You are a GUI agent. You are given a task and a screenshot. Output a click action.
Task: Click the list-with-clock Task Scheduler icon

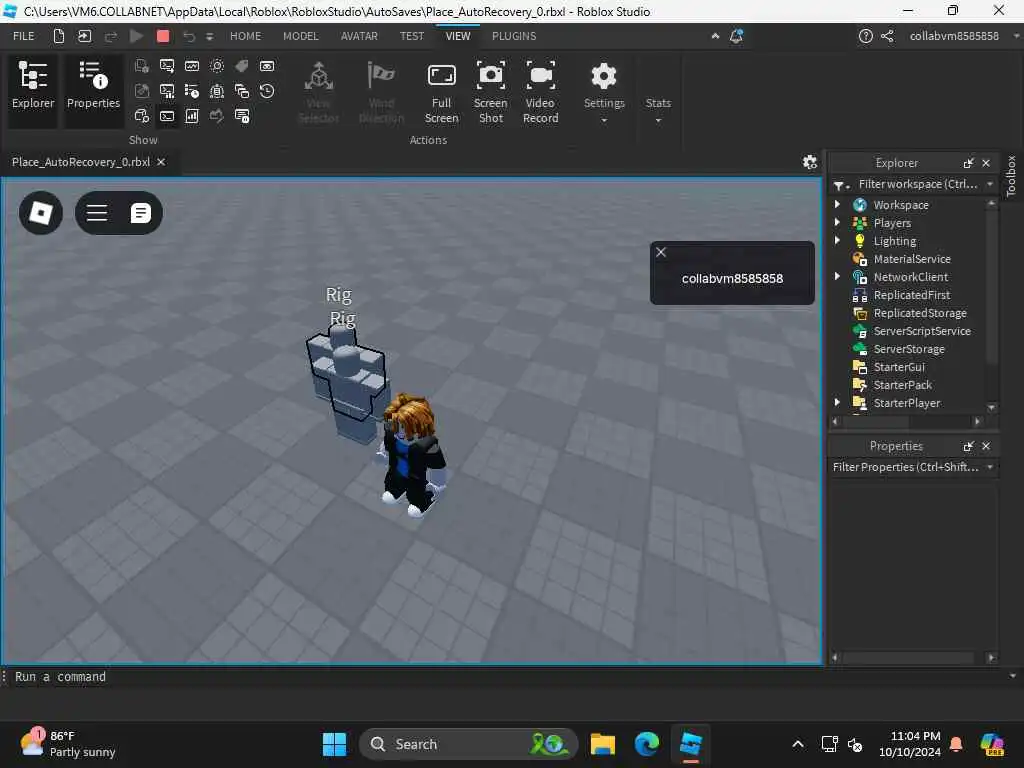[192, 91]
